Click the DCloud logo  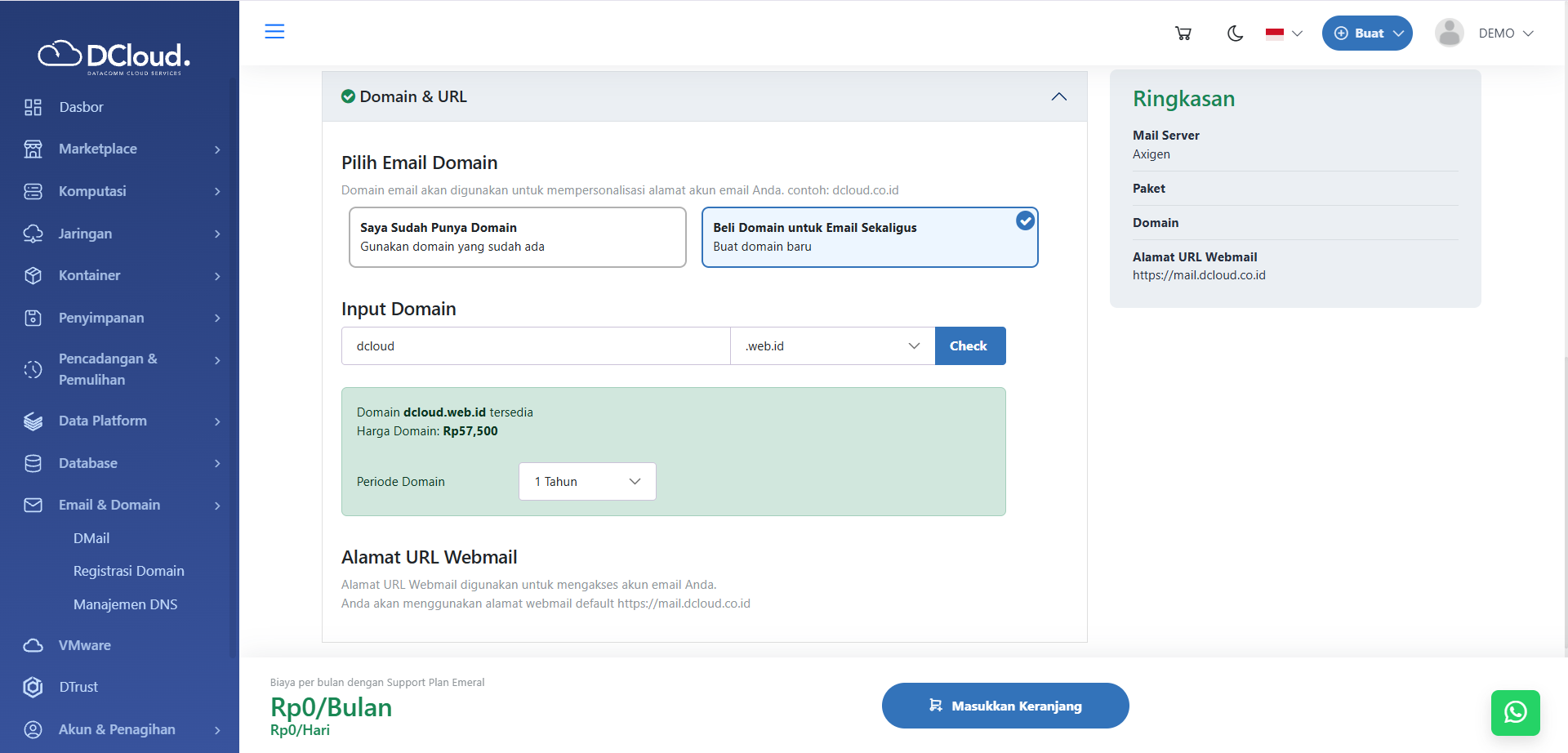[114, 56]
